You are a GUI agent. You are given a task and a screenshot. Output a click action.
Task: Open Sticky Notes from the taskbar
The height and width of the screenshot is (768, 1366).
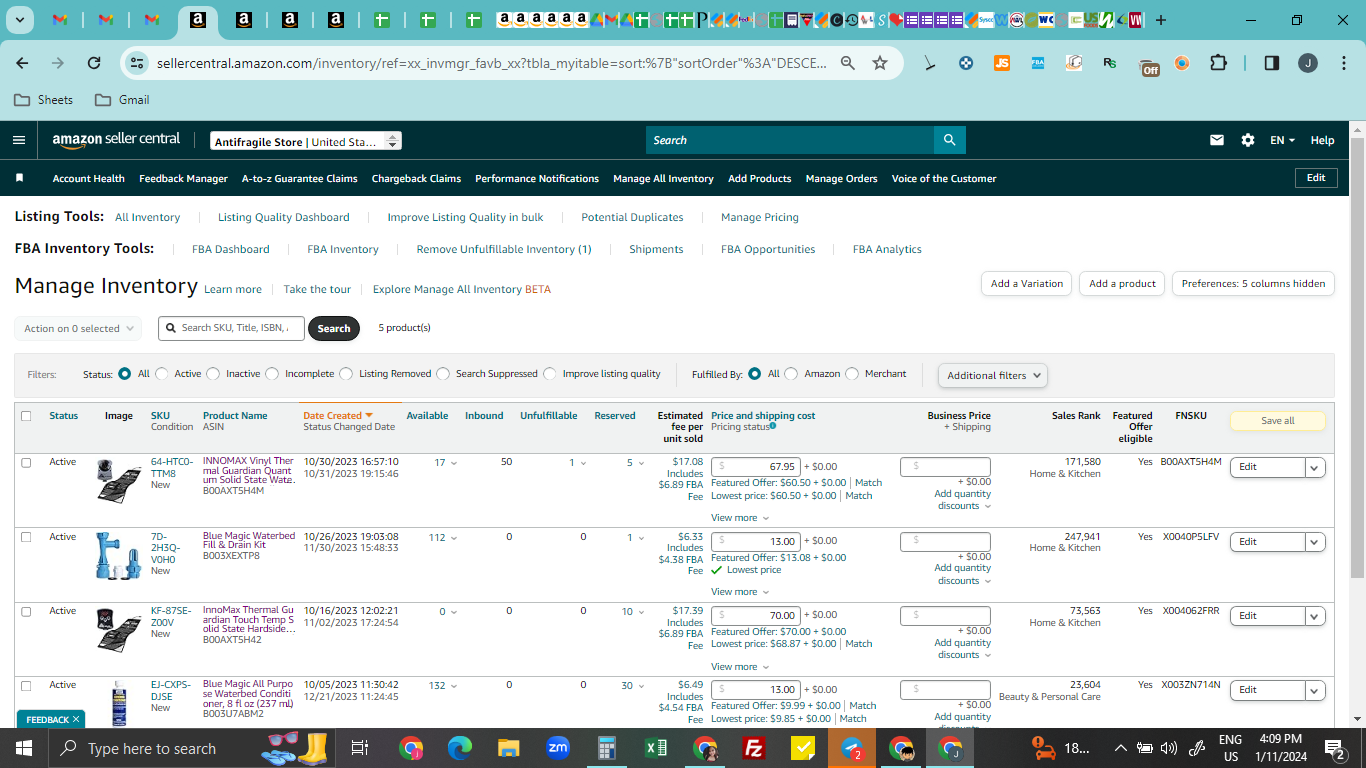803,748
